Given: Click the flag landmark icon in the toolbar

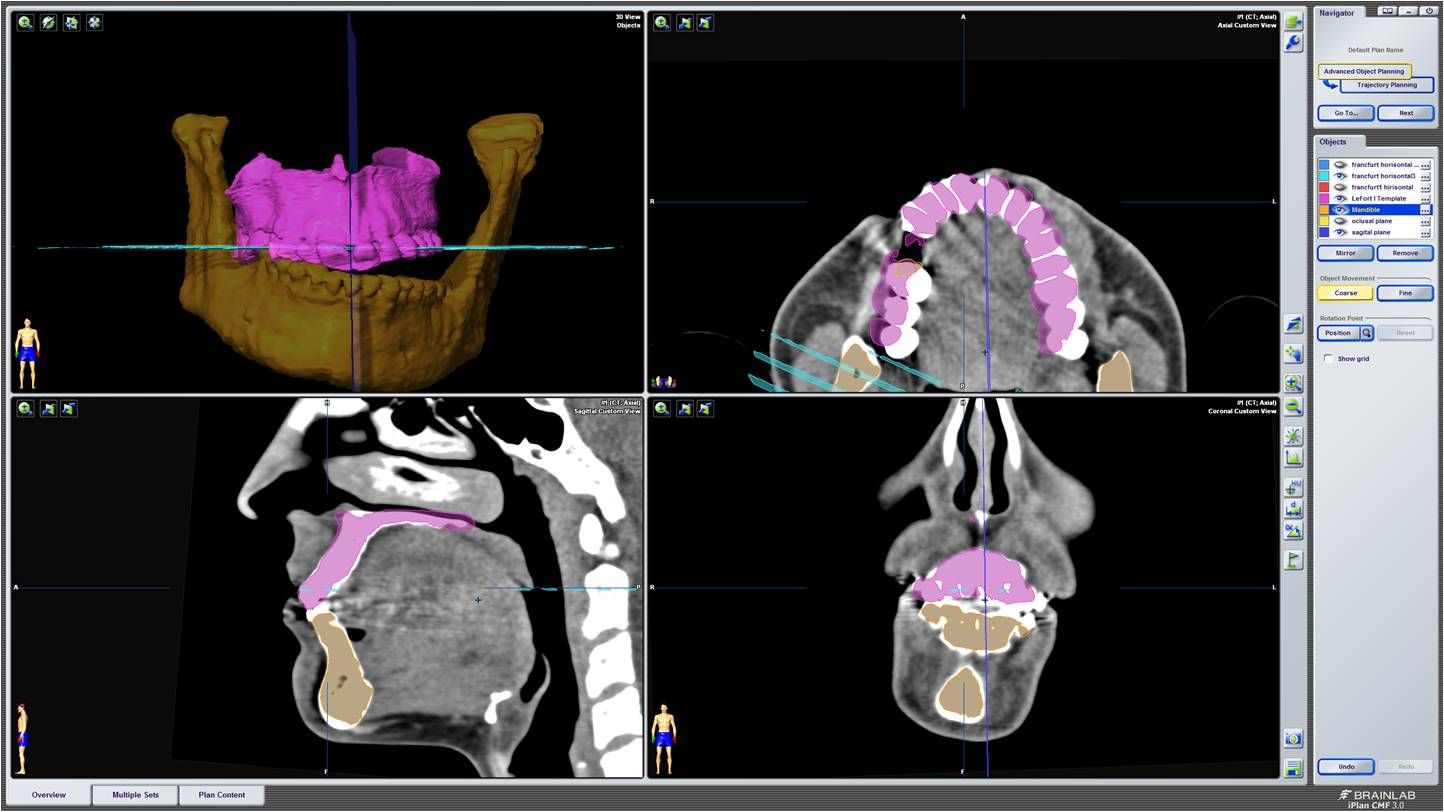Looking at the screenshot, I should 1293,560.
